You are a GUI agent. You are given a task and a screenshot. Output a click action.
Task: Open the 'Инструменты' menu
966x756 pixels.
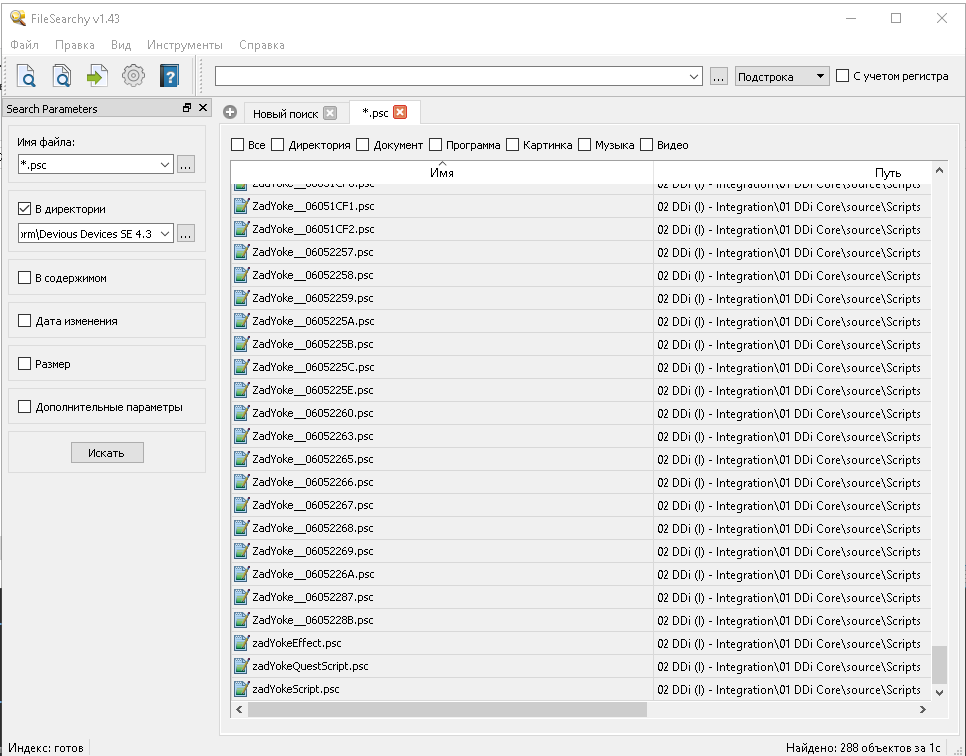click(x=184, y=45)
